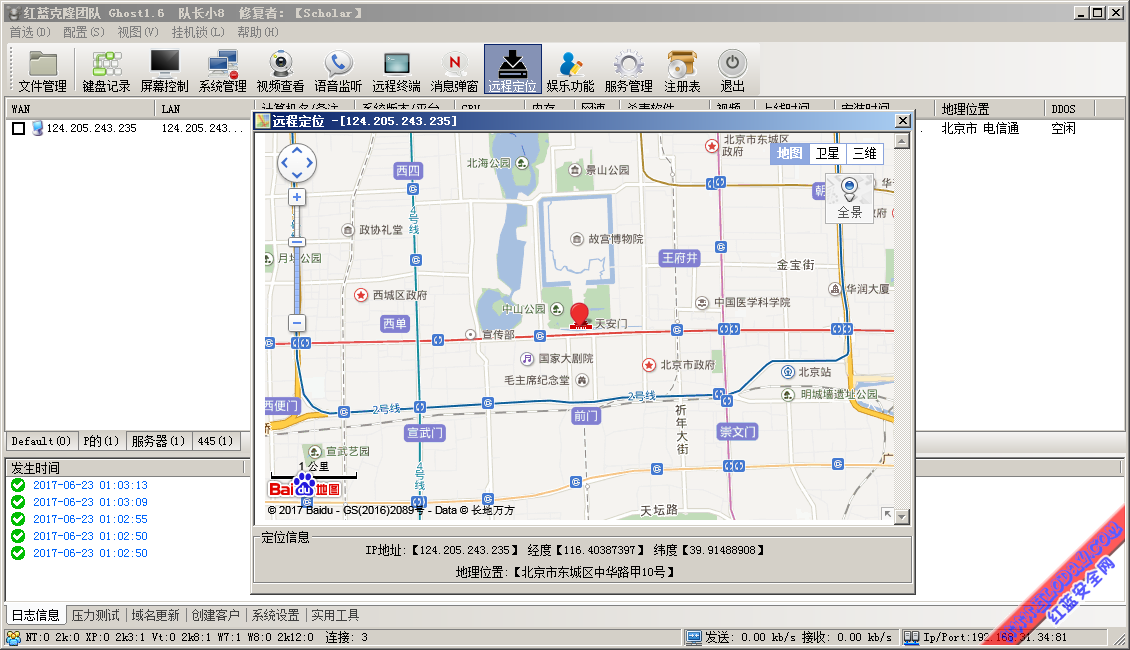Select log entry 2017-06-23 01:03:09
Screen dimensions: 1130x650
tap(90, 502)
